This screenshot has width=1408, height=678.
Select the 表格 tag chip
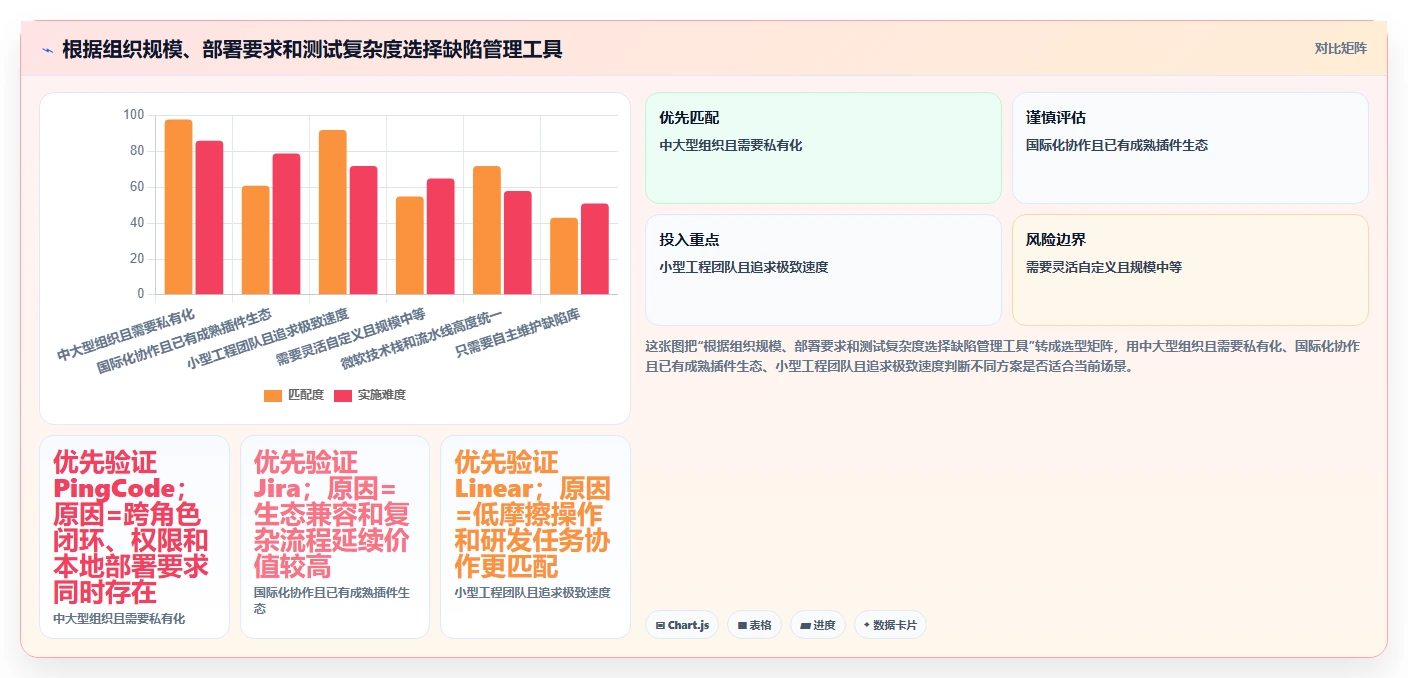[754, 625]
